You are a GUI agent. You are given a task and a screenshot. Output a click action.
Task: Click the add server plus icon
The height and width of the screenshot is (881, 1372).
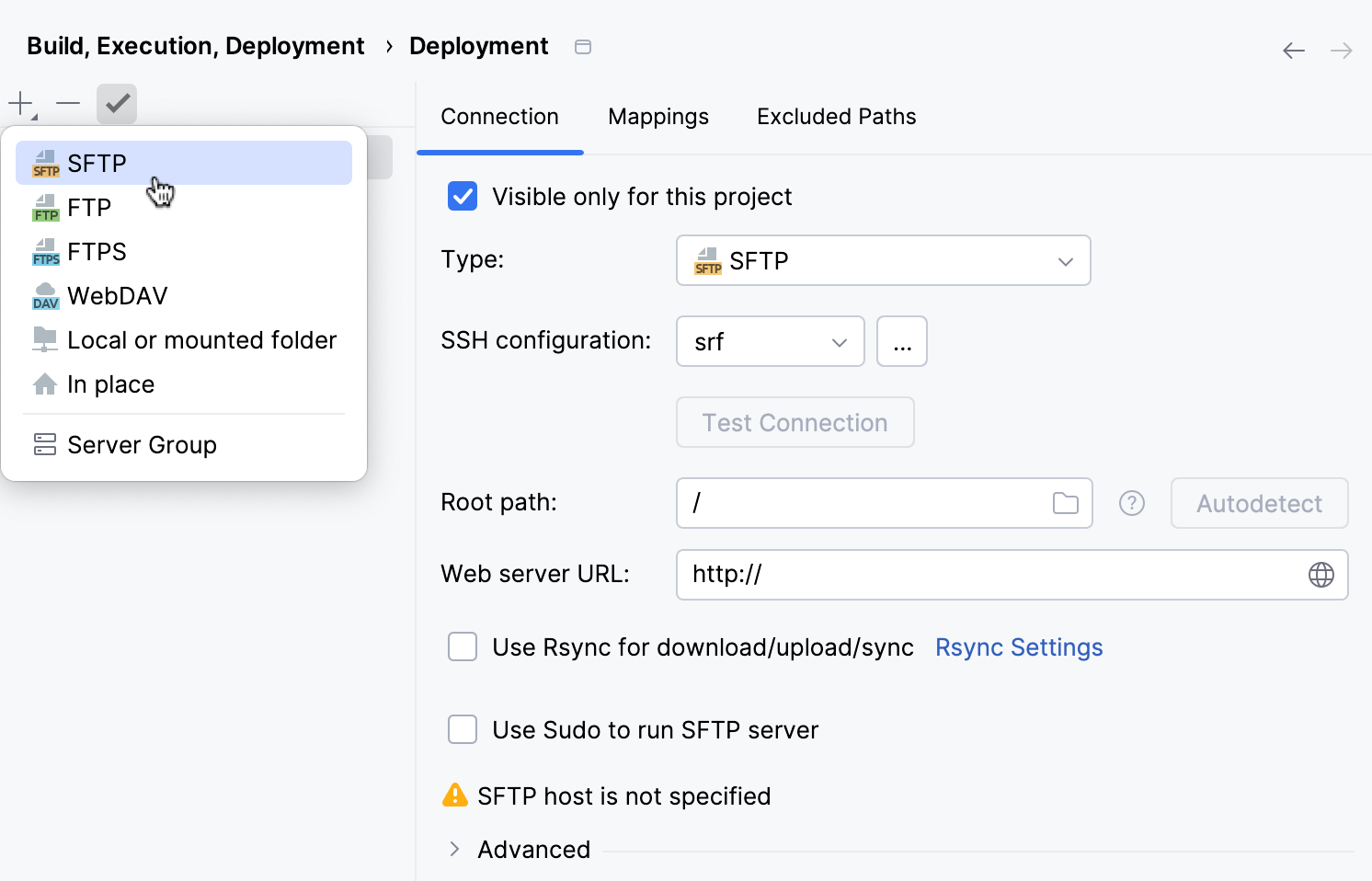(18, 103)
